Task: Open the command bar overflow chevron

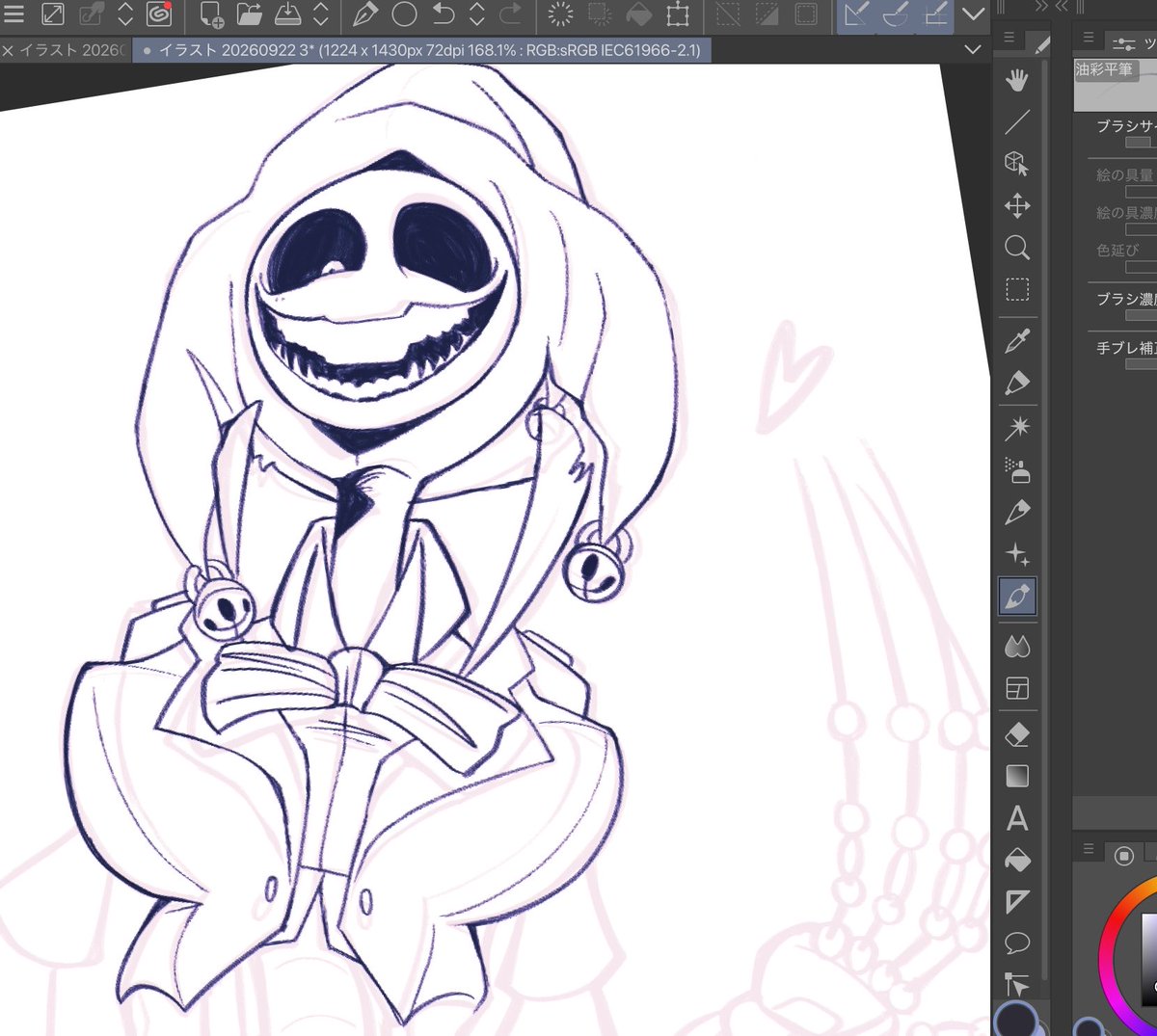Action: tap(974, 14)
